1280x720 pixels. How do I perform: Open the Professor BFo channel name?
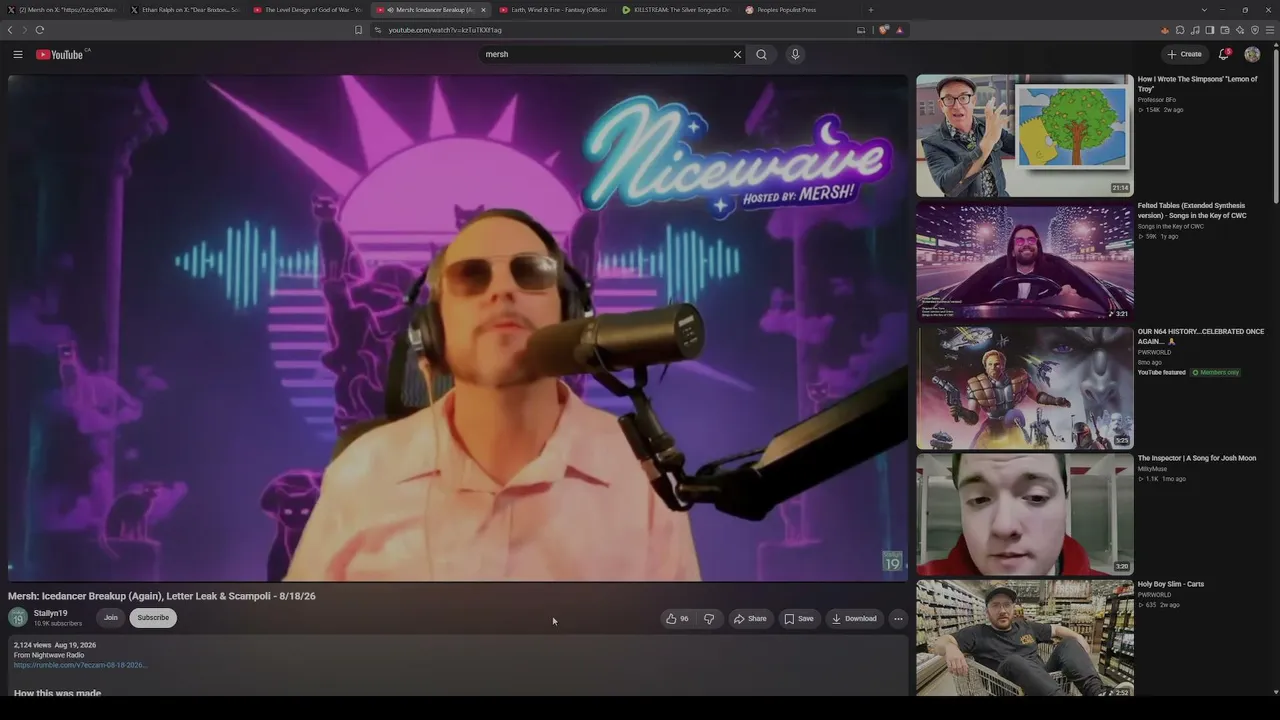coord(1157,100)
